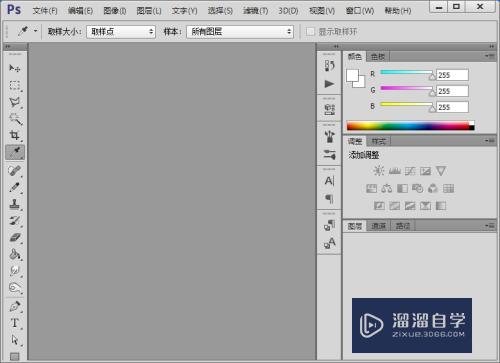Select the Pen tool
Image resolution: width=500 pixels, height=363 pixels.
15,306
